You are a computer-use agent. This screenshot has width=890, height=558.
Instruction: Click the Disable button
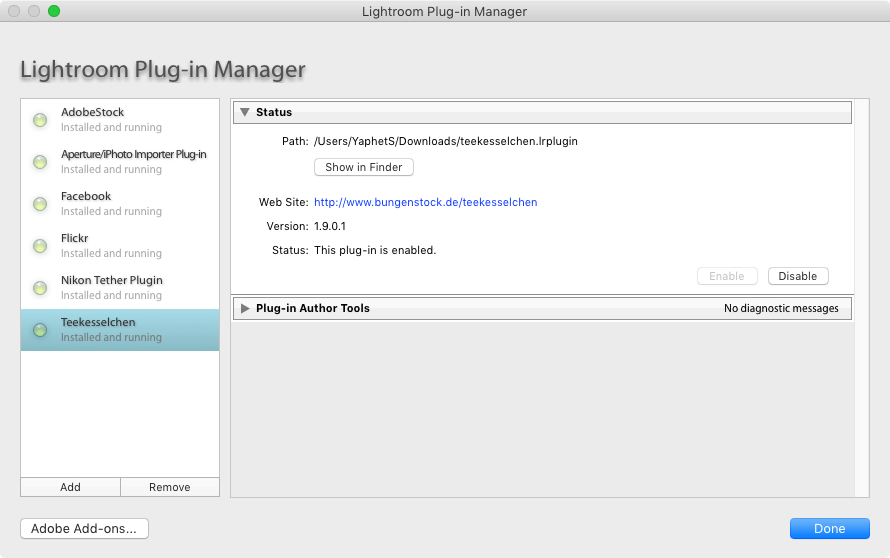tap(798, 276)
